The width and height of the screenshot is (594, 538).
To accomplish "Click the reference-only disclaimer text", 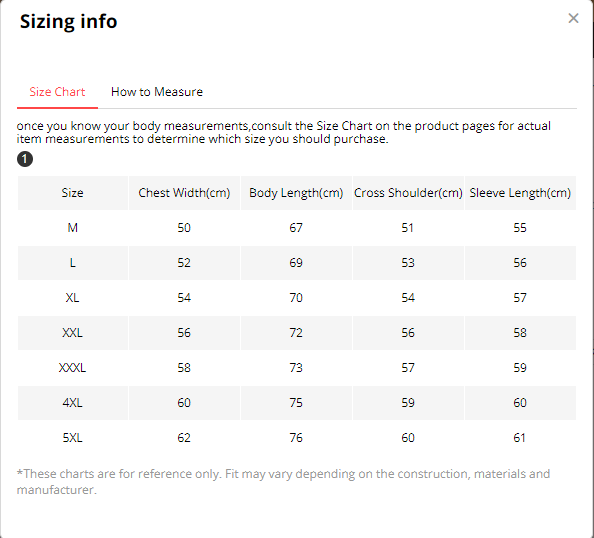I will tap(283, 482).
